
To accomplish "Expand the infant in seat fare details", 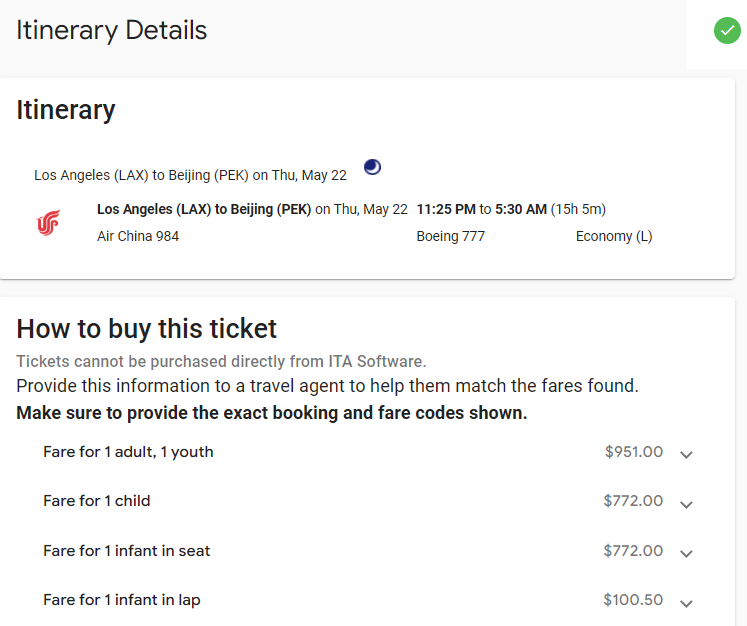I will pos(686,553).
